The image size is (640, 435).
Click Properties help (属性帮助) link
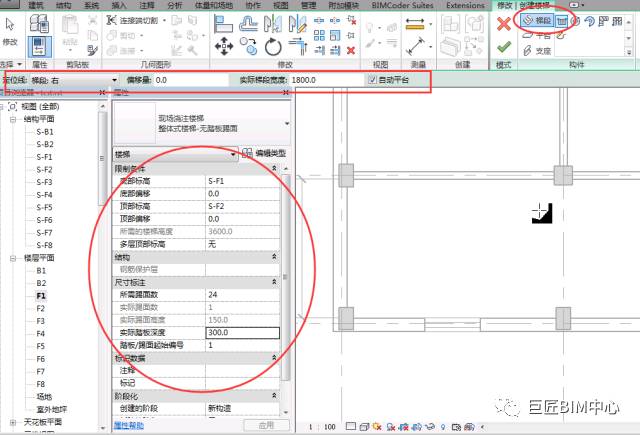pos(129,426)
